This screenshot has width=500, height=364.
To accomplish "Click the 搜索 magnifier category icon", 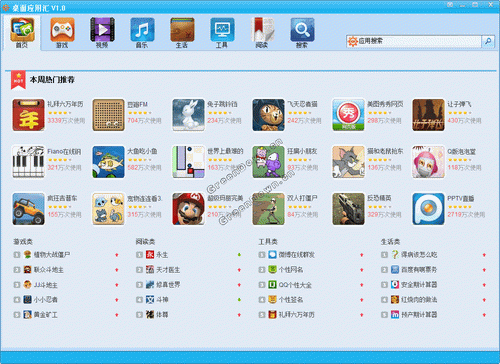I will (x=302, y=33).
